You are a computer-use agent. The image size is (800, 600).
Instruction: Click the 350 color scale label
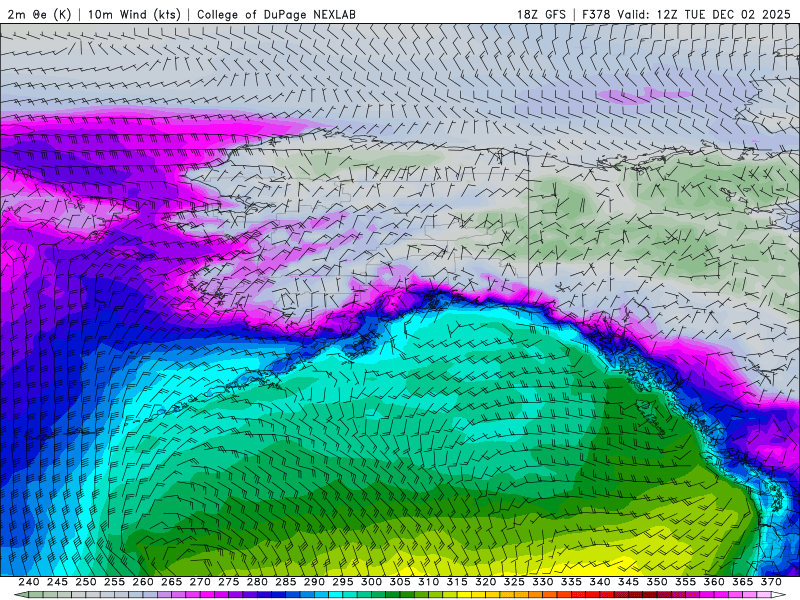point(657,582)
